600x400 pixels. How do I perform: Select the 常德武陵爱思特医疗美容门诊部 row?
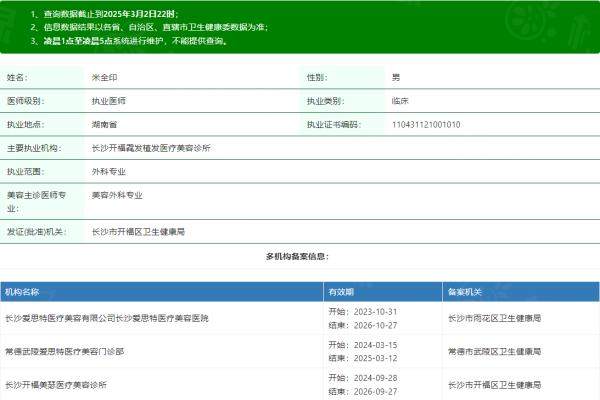coord(65,351)
